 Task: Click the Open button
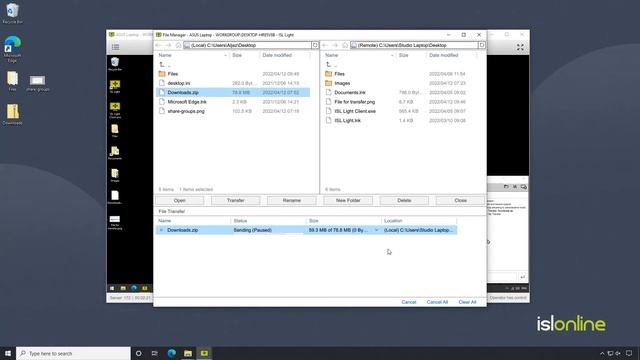[x=180, y=200]
